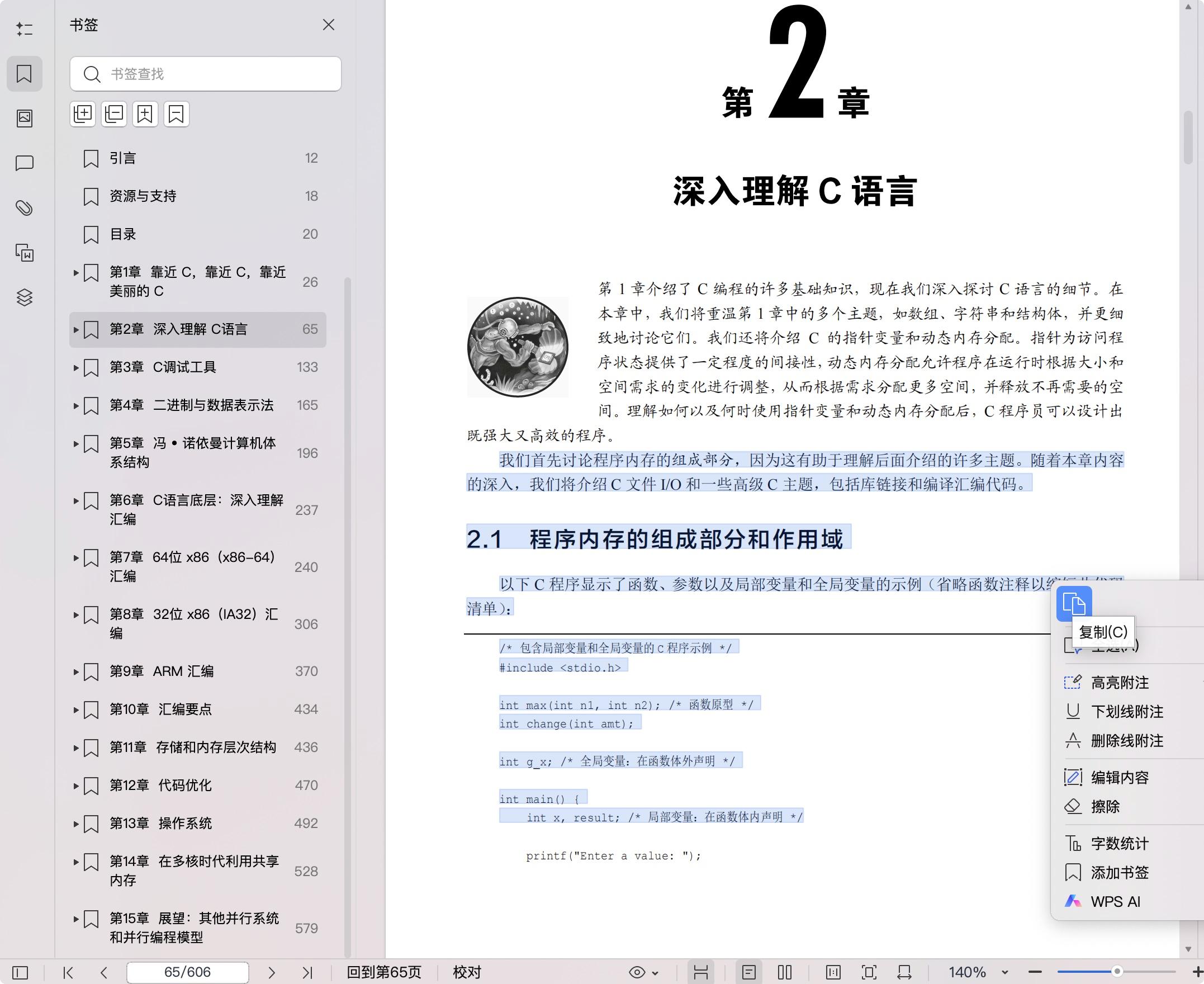
Task: Go to the previous page
Action: [103, 973]
